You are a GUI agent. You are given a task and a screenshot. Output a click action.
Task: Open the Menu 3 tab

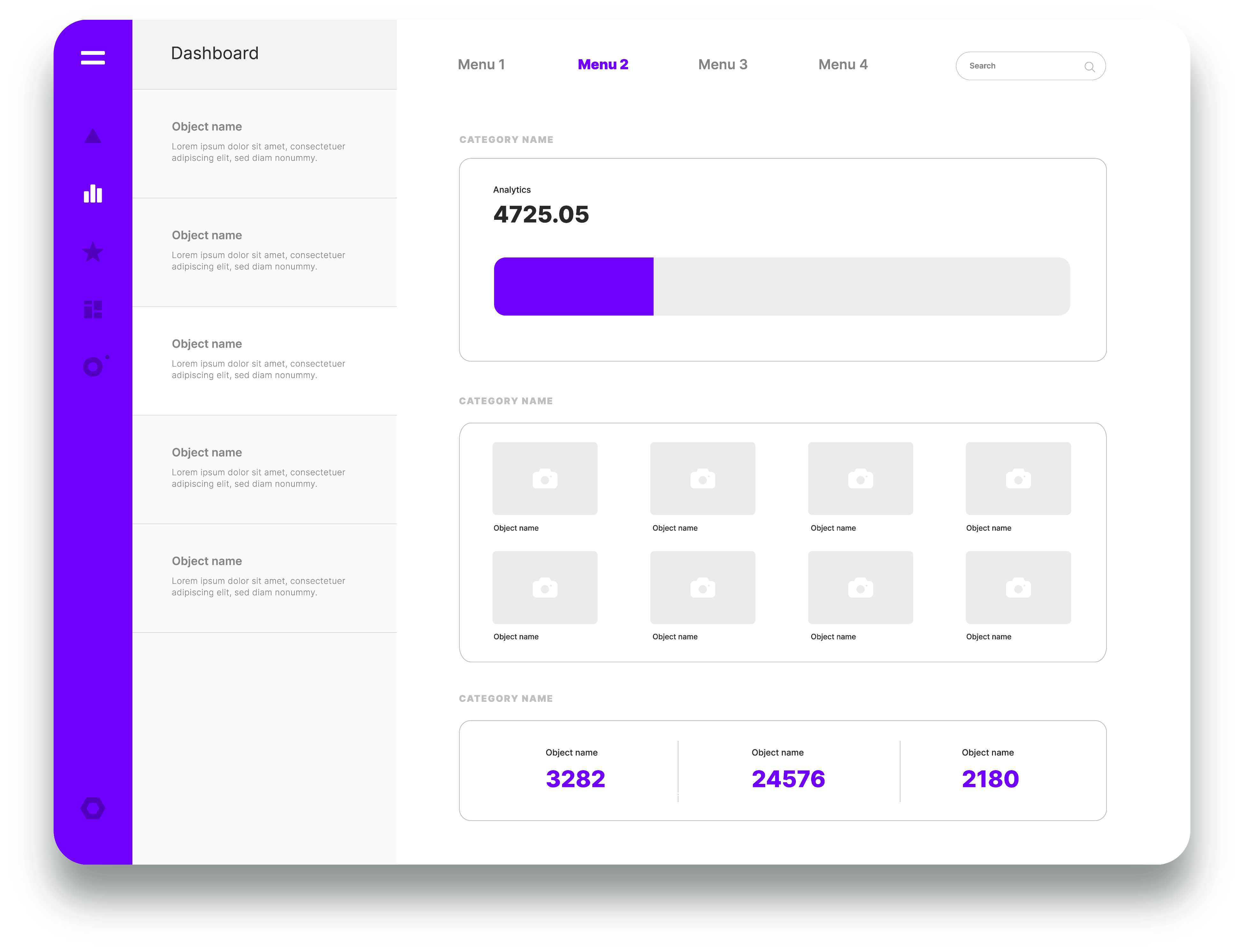tap(722, 64)
